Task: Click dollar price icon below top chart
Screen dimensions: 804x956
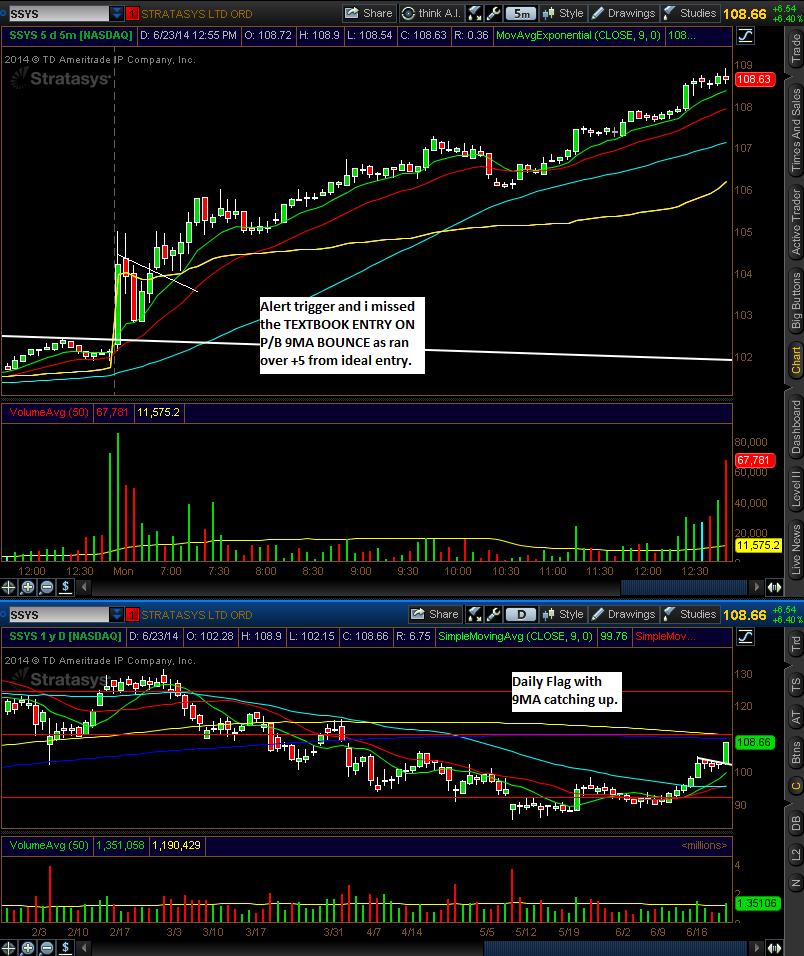Action: 65,587
